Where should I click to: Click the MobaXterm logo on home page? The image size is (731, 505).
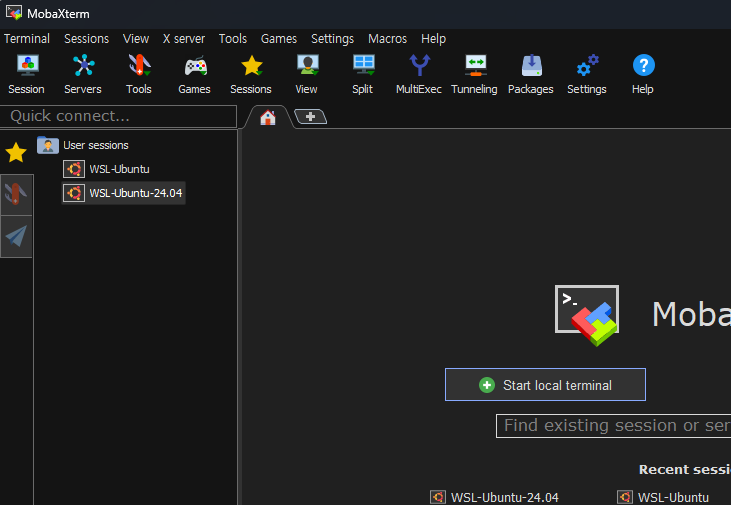click(587, 315)
